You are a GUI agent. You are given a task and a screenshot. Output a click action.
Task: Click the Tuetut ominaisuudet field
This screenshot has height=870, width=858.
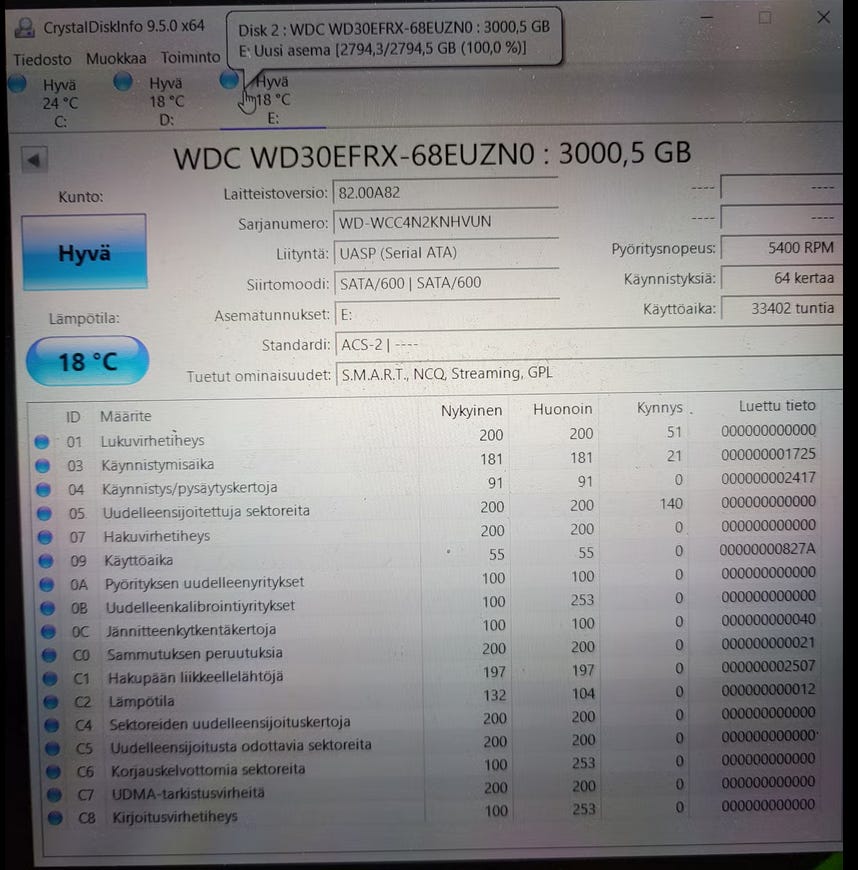[589, 373]
